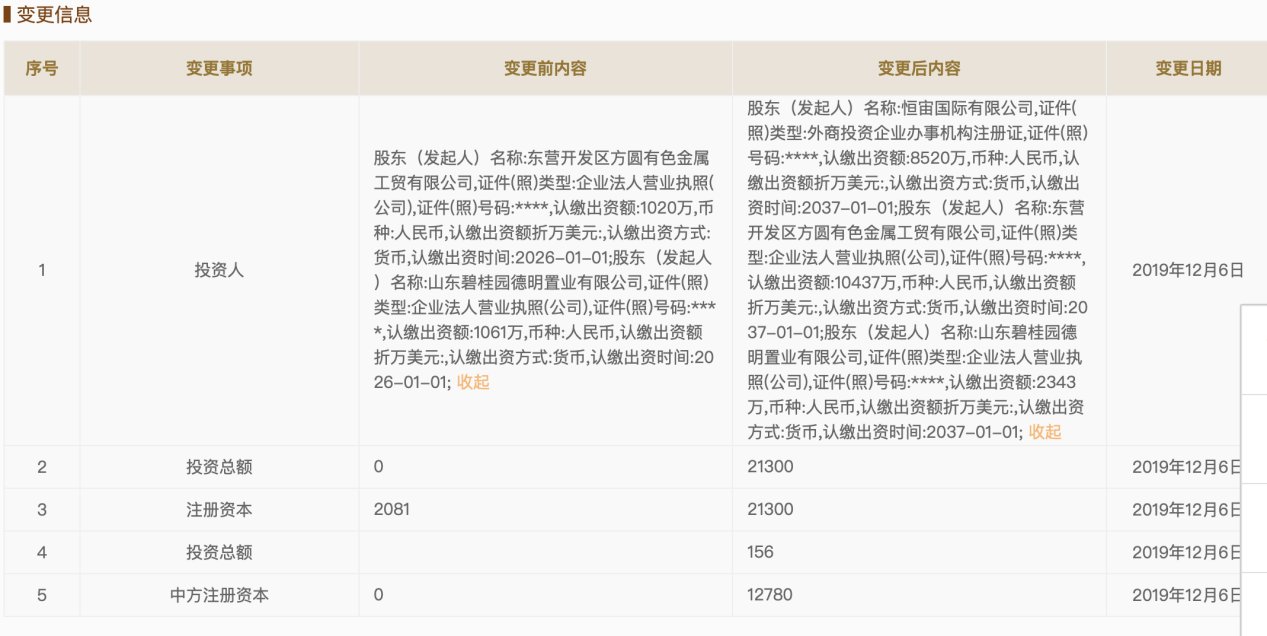Click 投资总额 in row 2
The image size is (1267, 636).
[219, 467]
